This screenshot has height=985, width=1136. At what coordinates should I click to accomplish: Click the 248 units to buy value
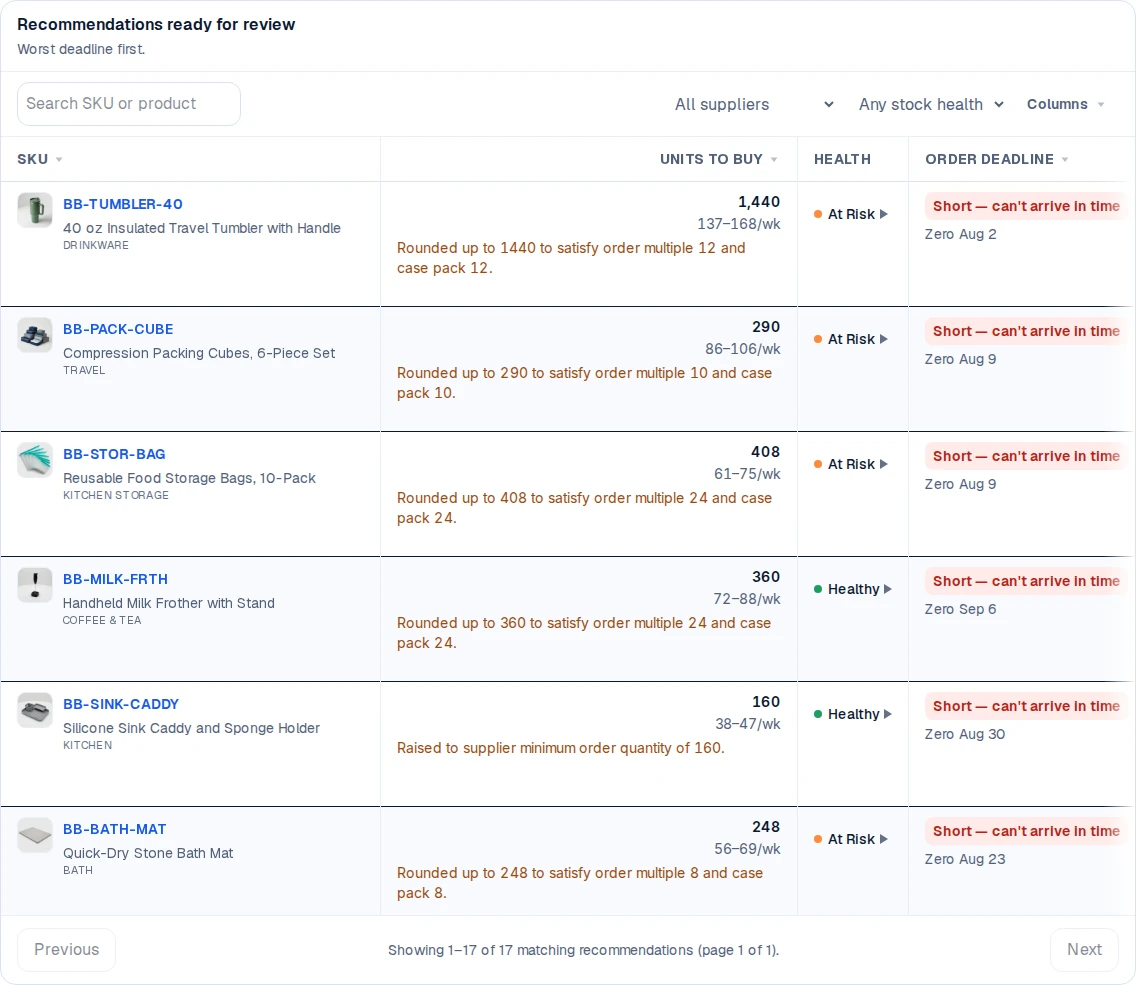[766, 827]
